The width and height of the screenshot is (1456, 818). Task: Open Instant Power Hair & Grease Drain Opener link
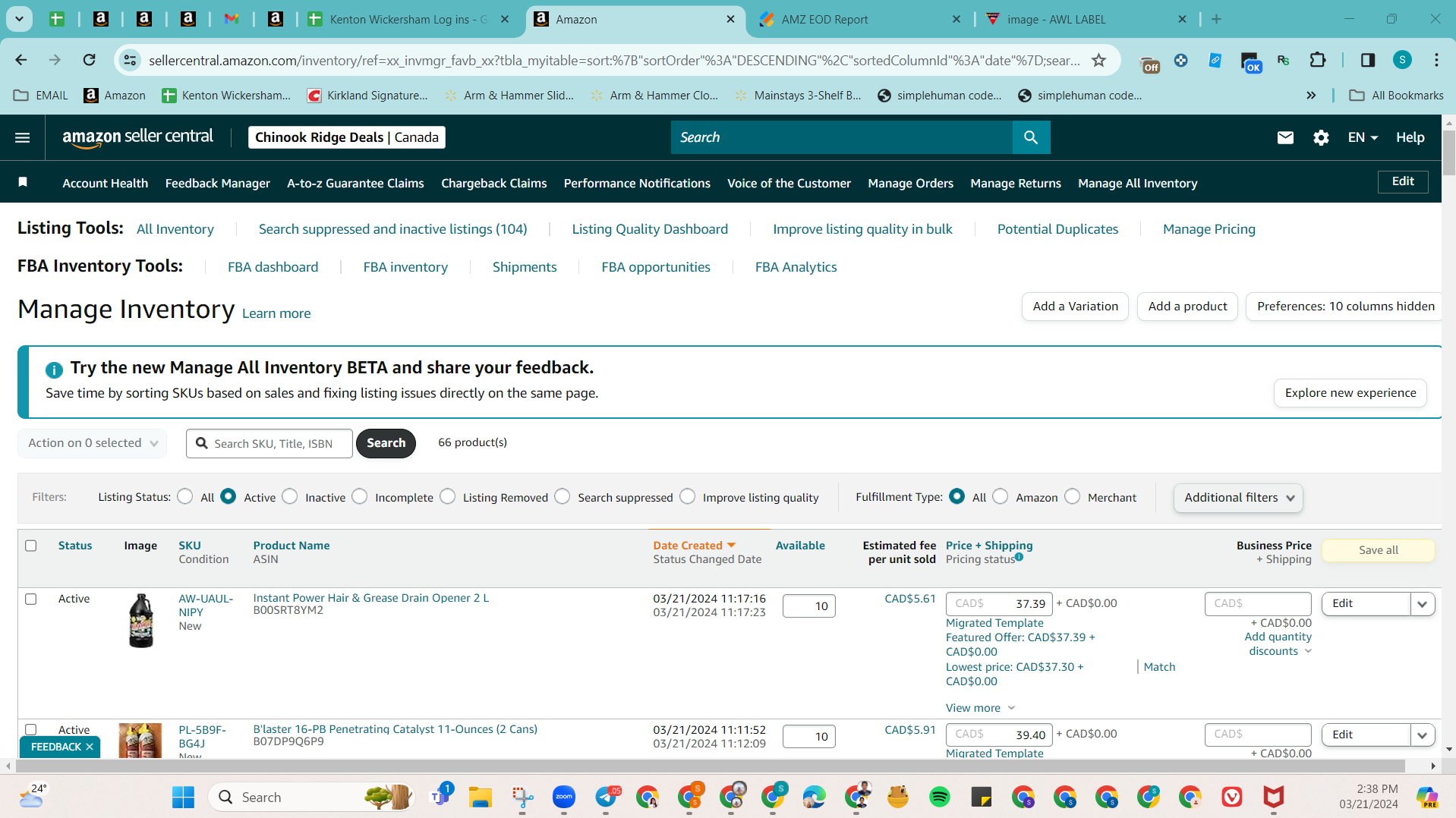[371, 598]
